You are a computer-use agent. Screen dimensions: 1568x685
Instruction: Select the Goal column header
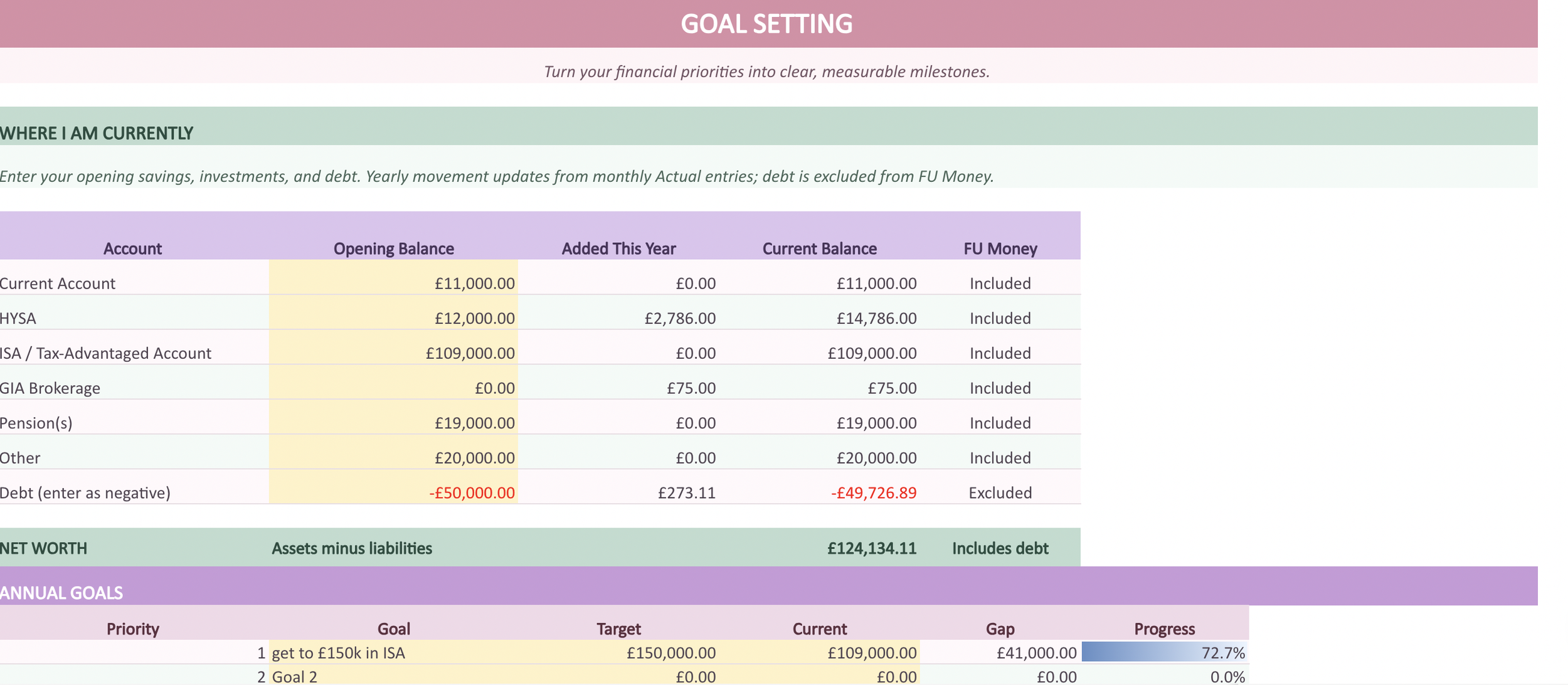(x=394, y=623)
